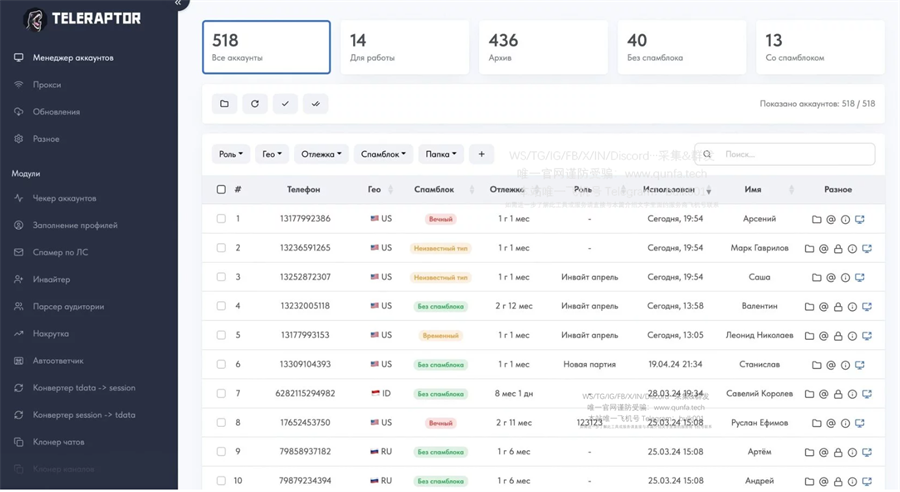This screenshot has width=900, height=492.
Task: Select the 40 Без спамблока card
Action: pos(682,47)
